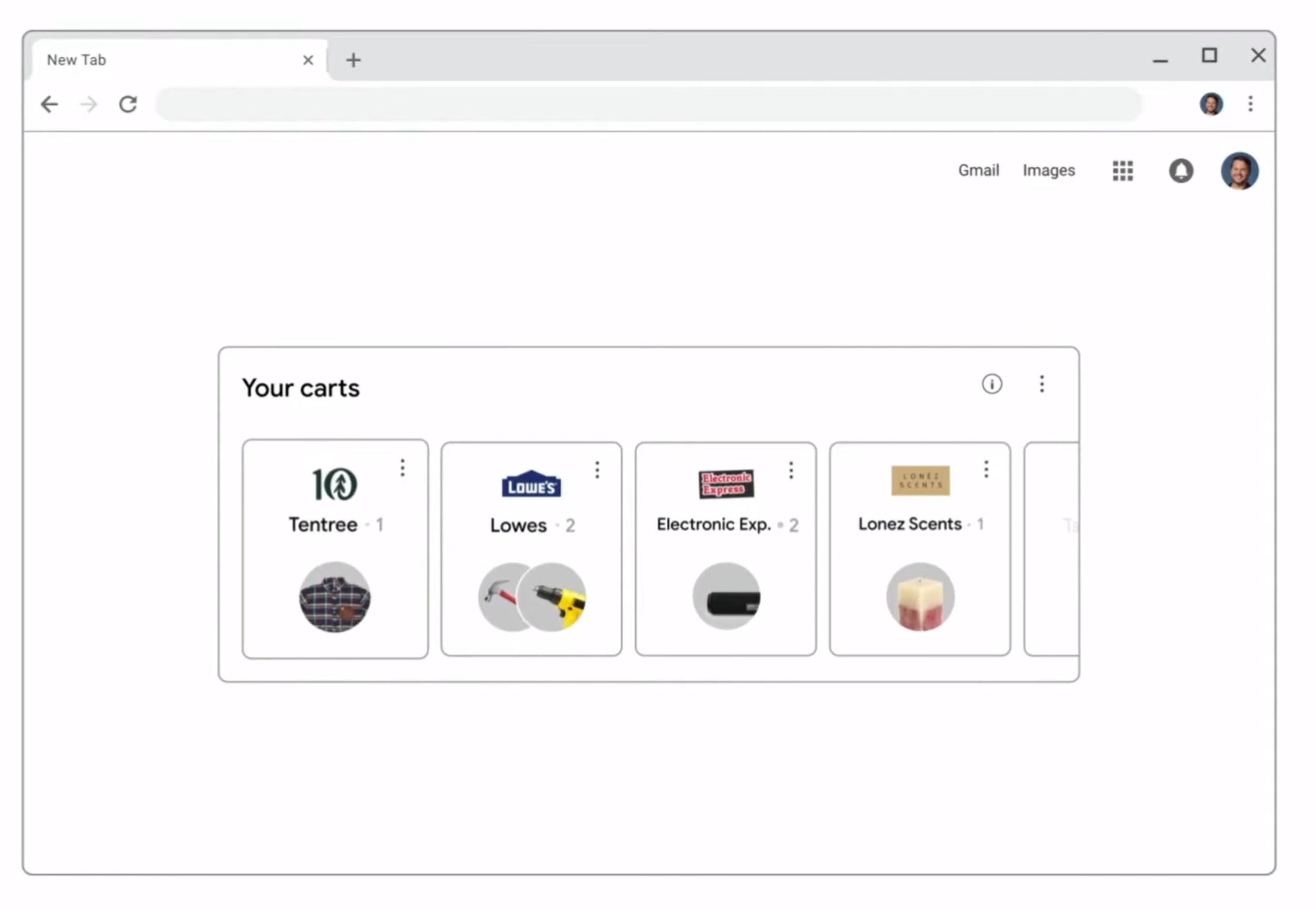Click the Electronic Express logo

pyautogui.click(x=726, y=484)
